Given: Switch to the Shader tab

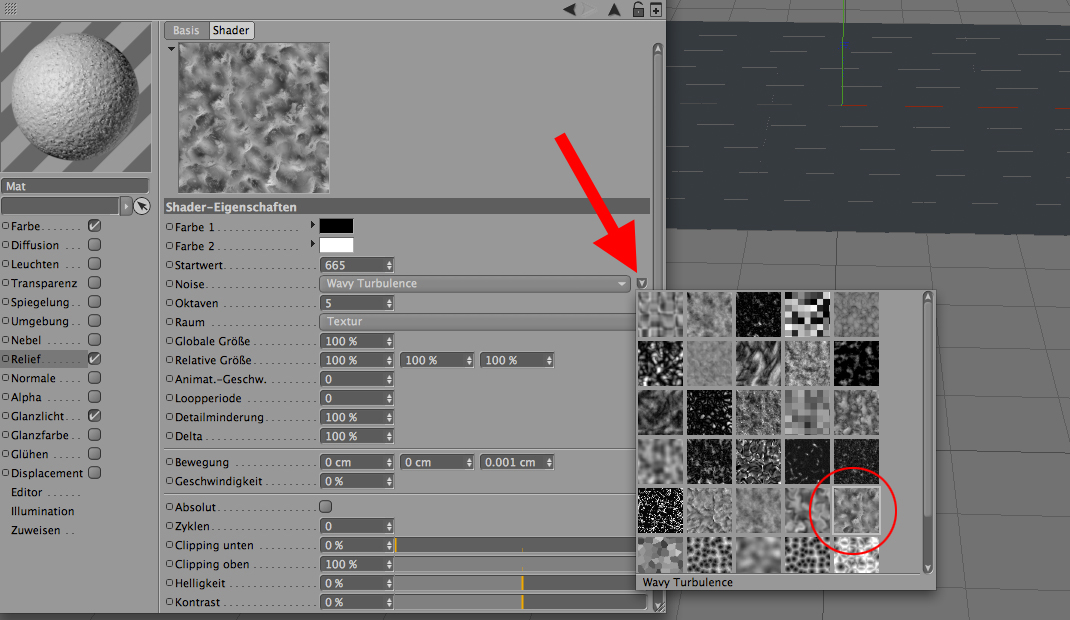Looking at the screenshot, I should click(x=231, y=31).
